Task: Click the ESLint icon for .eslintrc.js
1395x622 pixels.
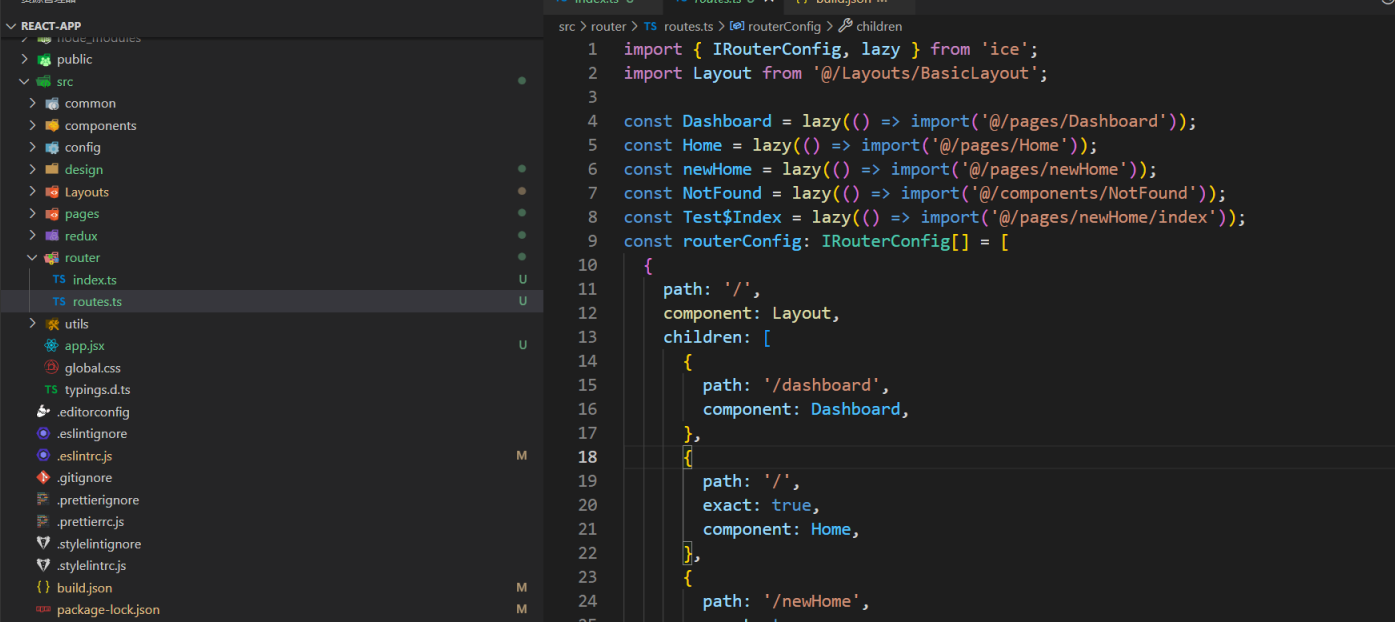Action: pyautogui.click(x=43, y=456)
